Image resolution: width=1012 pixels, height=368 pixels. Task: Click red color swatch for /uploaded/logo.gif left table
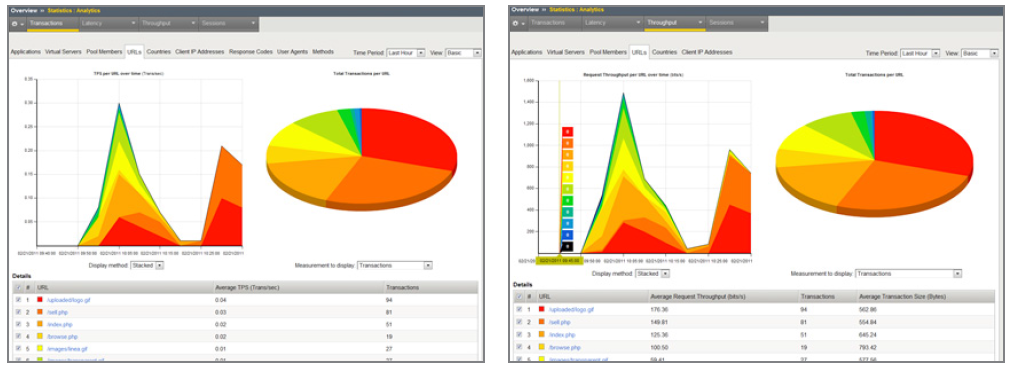coord(41,300)
